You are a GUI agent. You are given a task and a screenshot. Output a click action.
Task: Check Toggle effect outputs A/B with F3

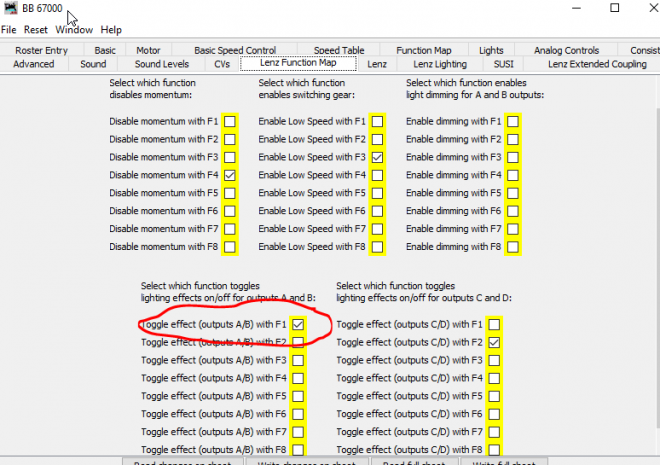coord(298,361)
